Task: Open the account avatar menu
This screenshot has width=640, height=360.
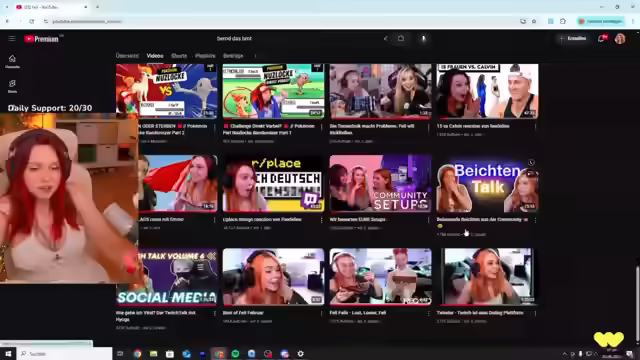Action: tap(620, 38)
